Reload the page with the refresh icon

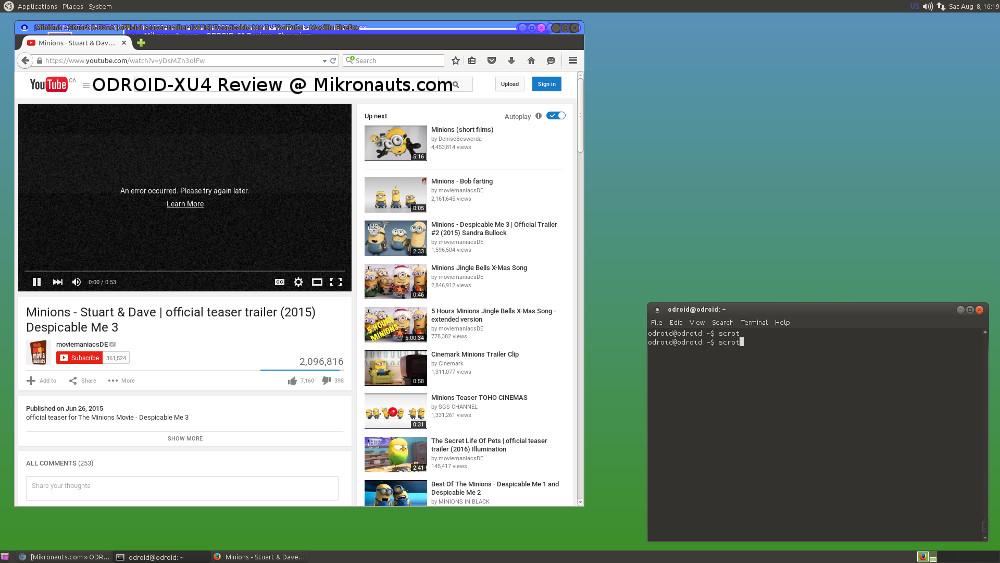coord(333,61)
